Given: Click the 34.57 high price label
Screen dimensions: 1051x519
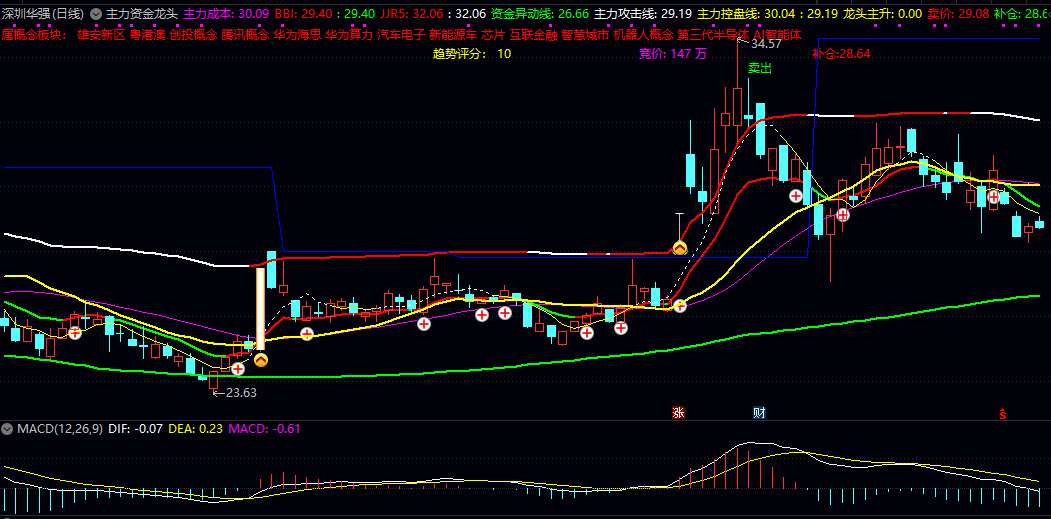Looking at the screenshot, I should click(765, 45).
